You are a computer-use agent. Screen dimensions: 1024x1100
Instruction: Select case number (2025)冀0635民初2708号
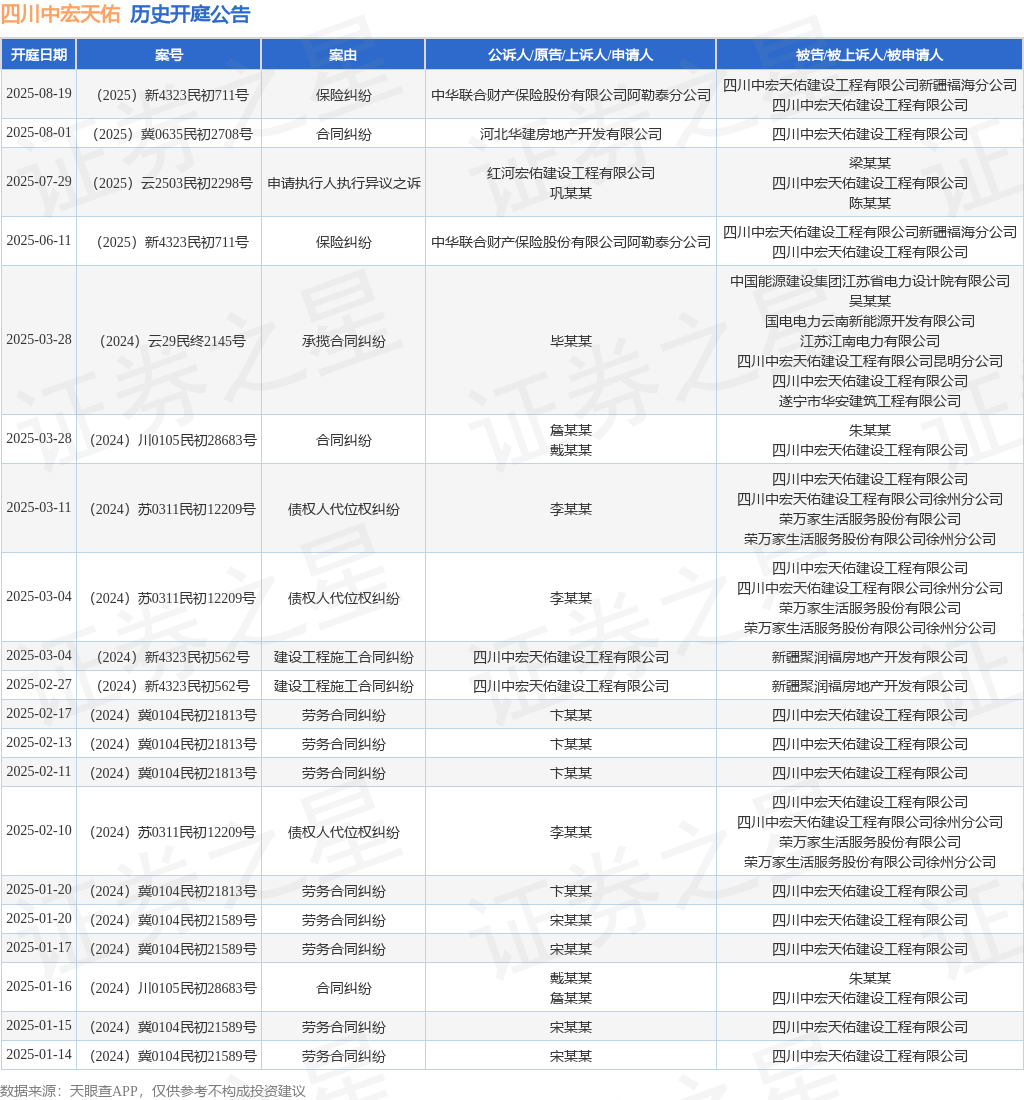[171, 134]
